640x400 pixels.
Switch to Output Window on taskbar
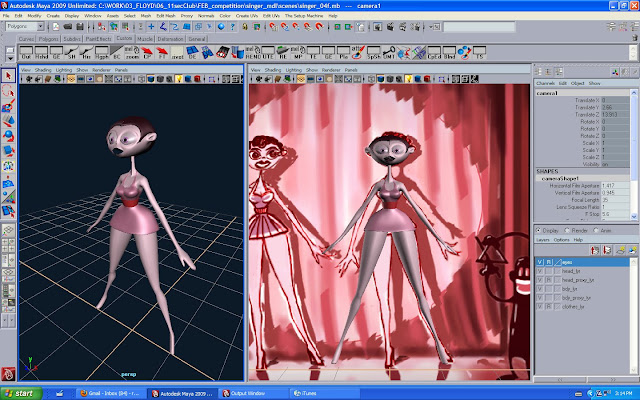coord(251,393)
